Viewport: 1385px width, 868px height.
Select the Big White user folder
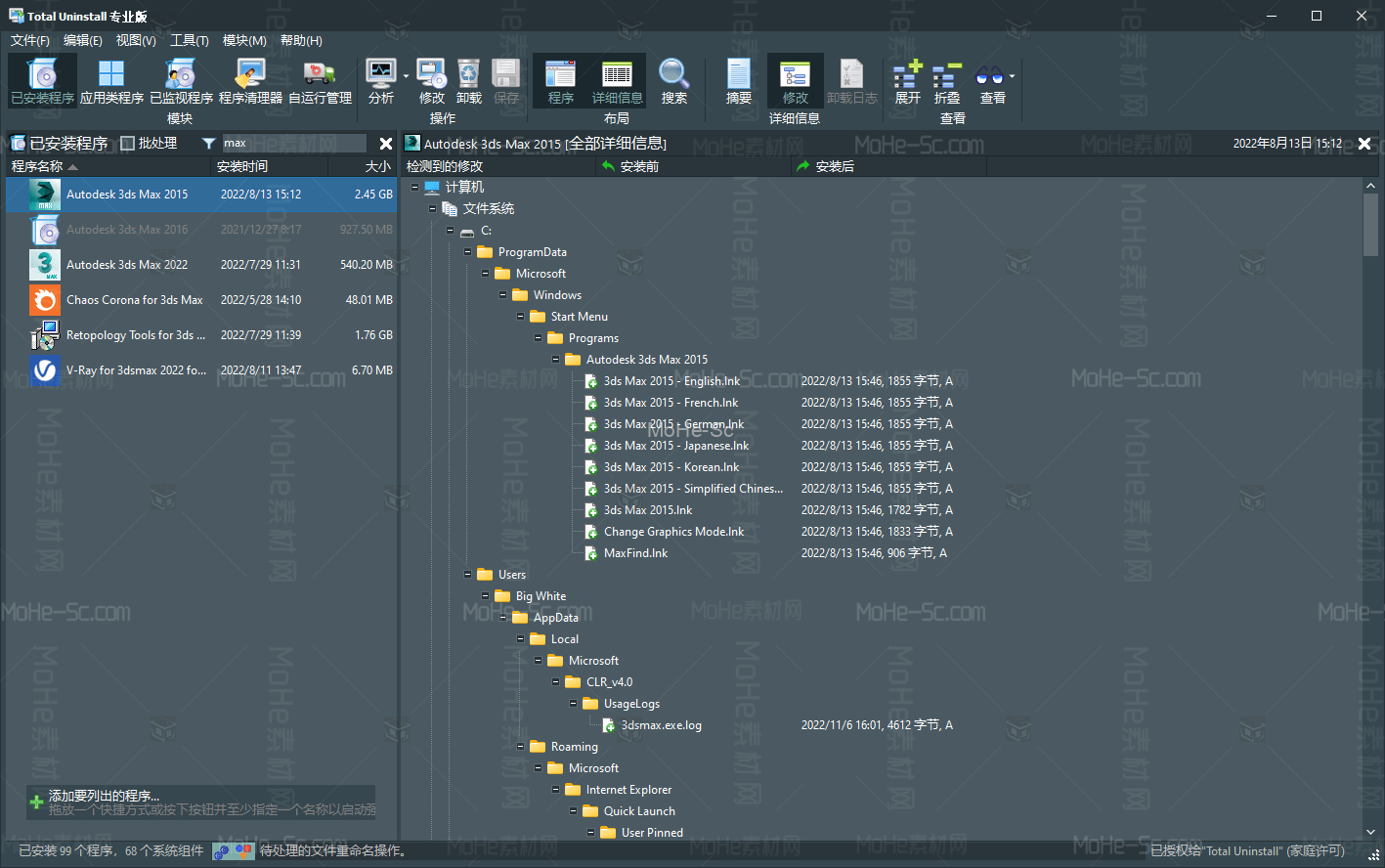click(x=541, y=596)
